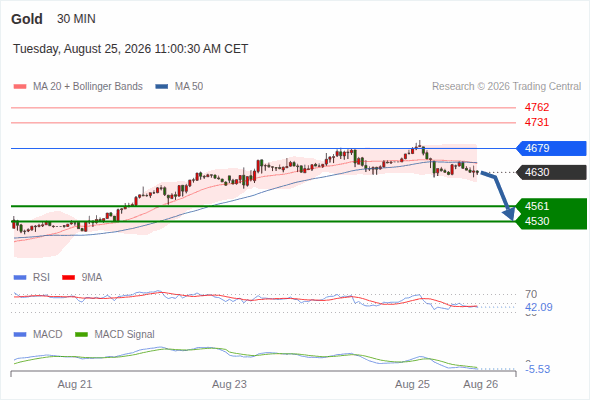The height and width of the screenshot is (400, 590).
Task: Click the Aug 23 date axis label
Action: pos(230,384)
